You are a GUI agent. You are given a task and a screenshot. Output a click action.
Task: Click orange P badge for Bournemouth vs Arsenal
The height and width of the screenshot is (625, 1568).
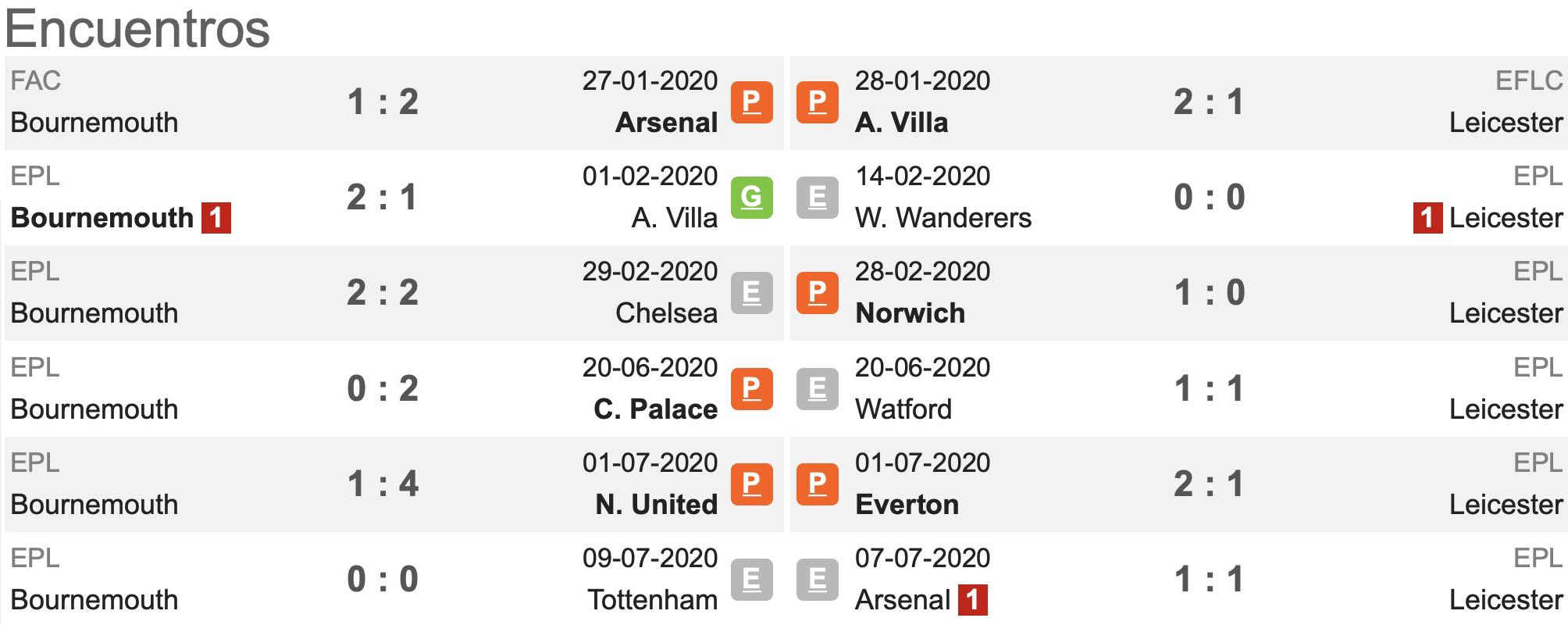click(x=751, y=102)
